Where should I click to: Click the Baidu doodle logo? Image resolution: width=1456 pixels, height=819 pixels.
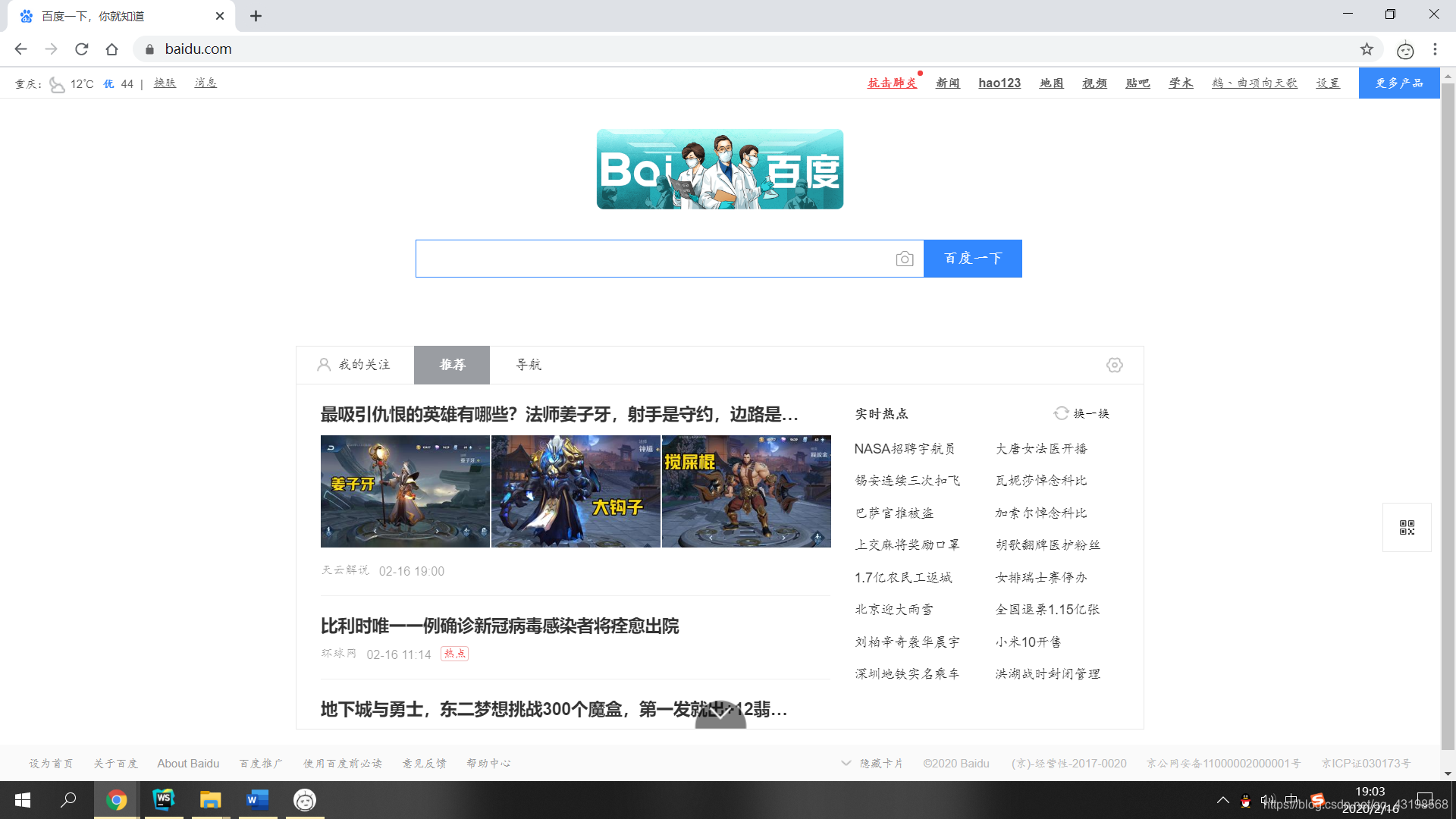point(720,169)
